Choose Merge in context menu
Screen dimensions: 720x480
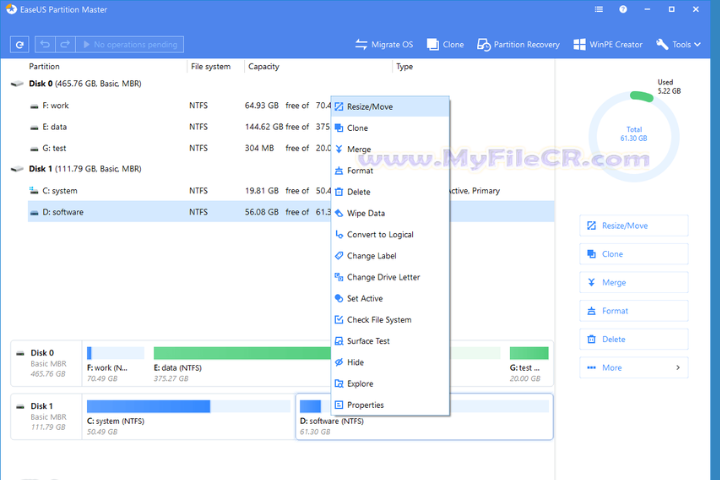pyautogui.click(x=390, y=149)
